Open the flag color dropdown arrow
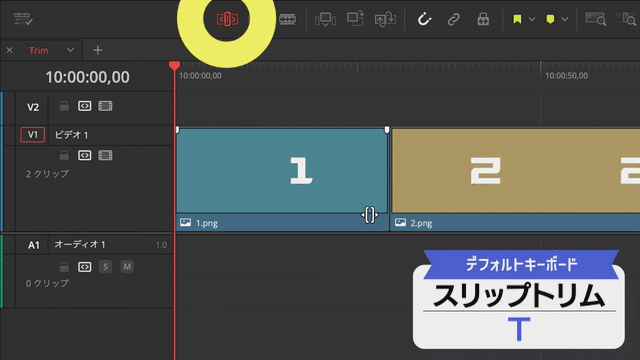This screenshot has width=640, height=360. (x=531, y=19)
